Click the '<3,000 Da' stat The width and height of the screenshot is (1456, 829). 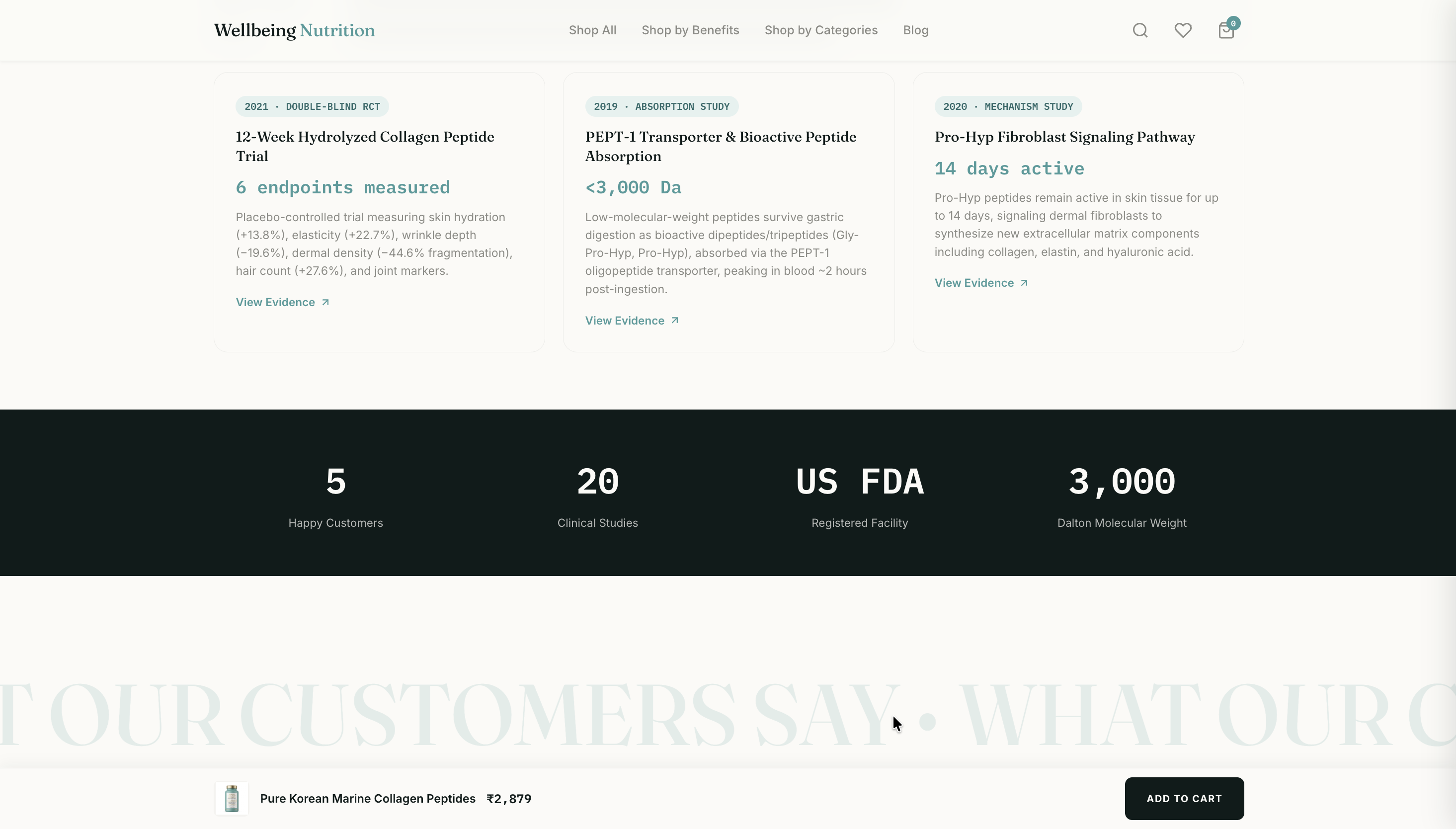[633, 187]
